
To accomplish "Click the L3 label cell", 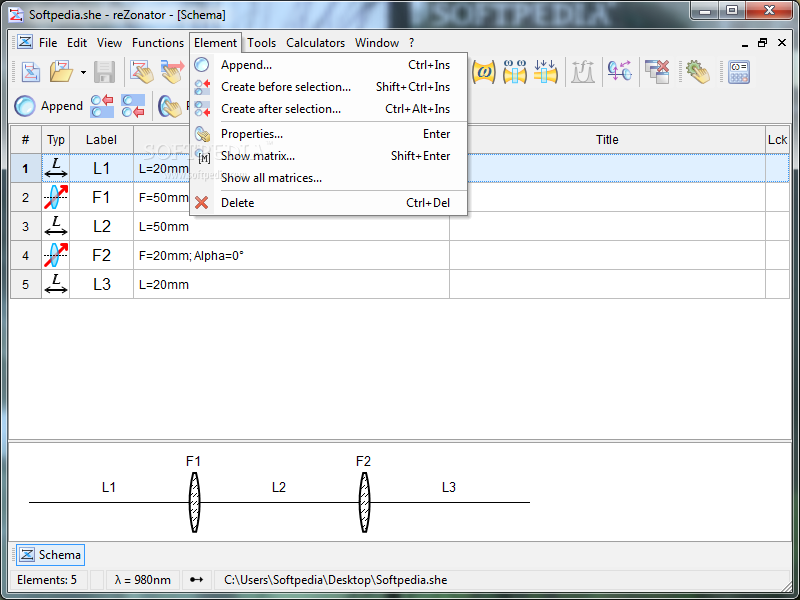I will (x=101, y=284).
